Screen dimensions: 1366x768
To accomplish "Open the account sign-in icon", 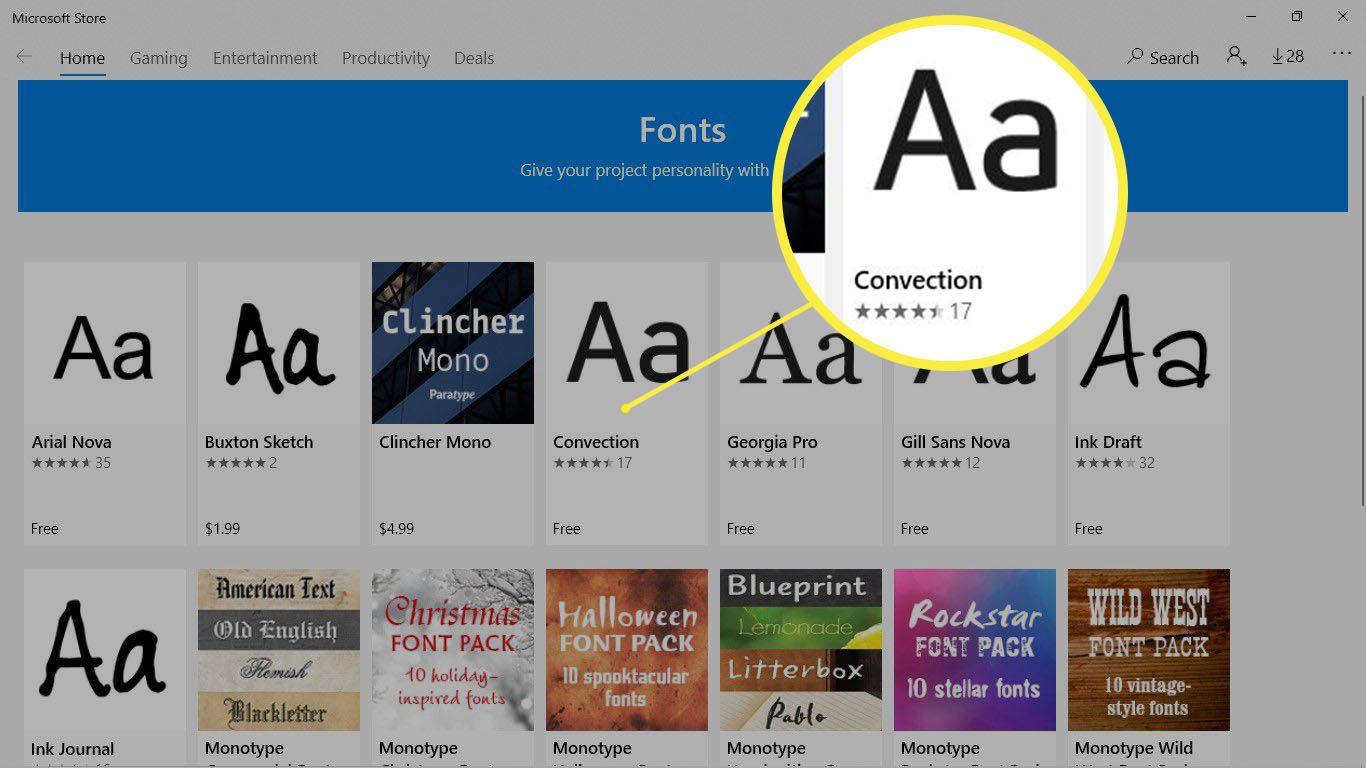I will click(x=1236, y=57).
